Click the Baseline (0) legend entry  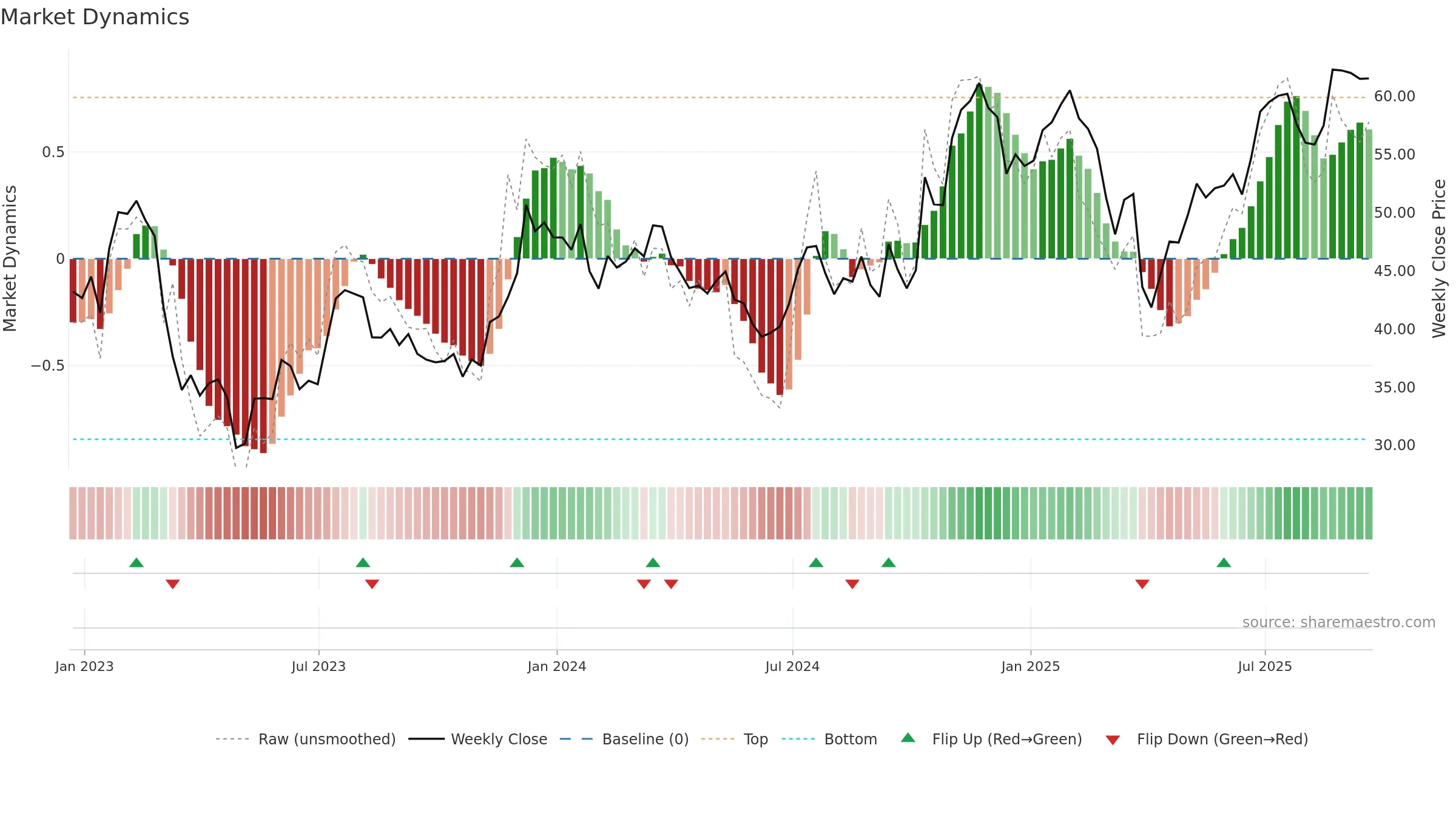tap(624, 739)
